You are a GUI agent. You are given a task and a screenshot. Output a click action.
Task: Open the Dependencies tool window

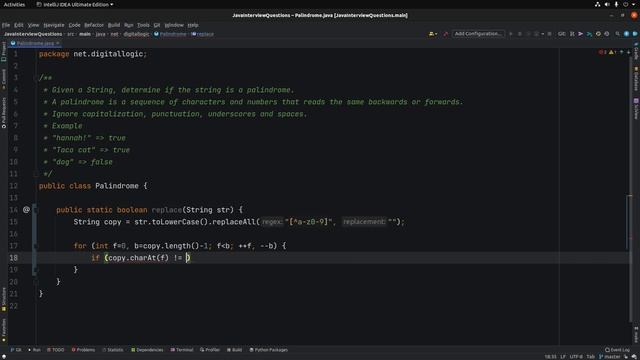coord(147,350)
